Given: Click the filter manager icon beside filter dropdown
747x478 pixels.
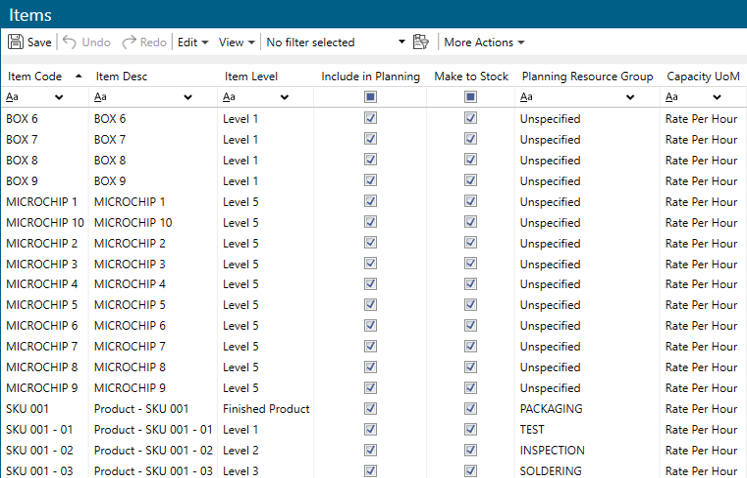Looking at the screenshot, I should pyautogui.click(x=421, y=42).
